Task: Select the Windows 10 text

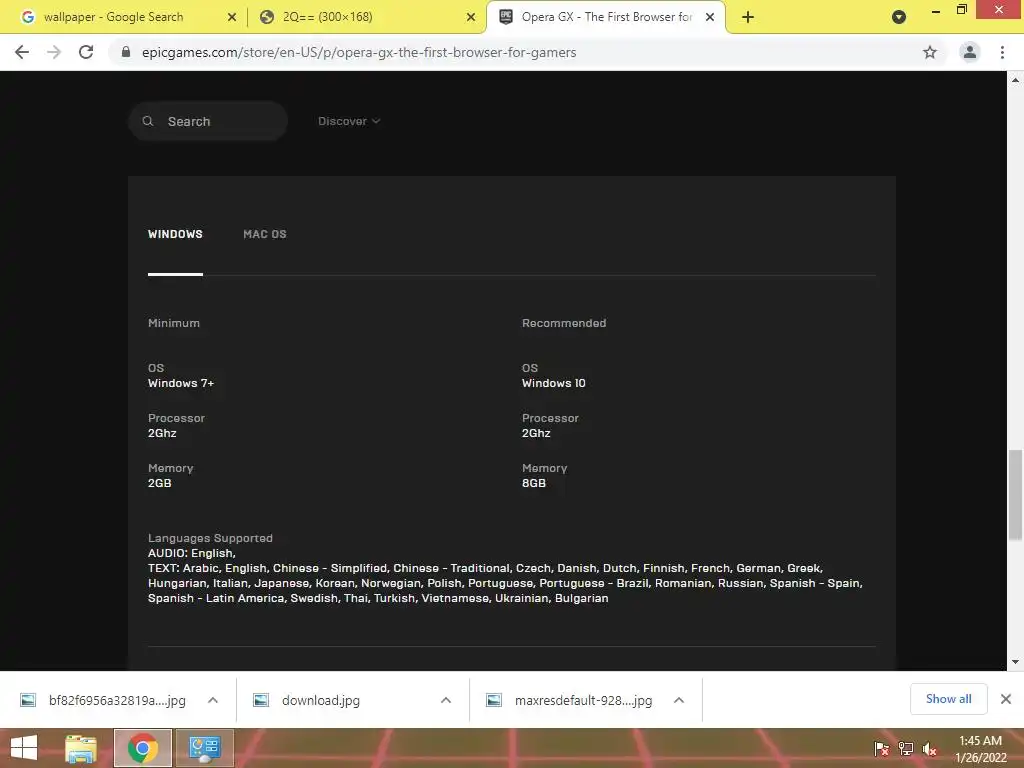Action: [553, 383]
